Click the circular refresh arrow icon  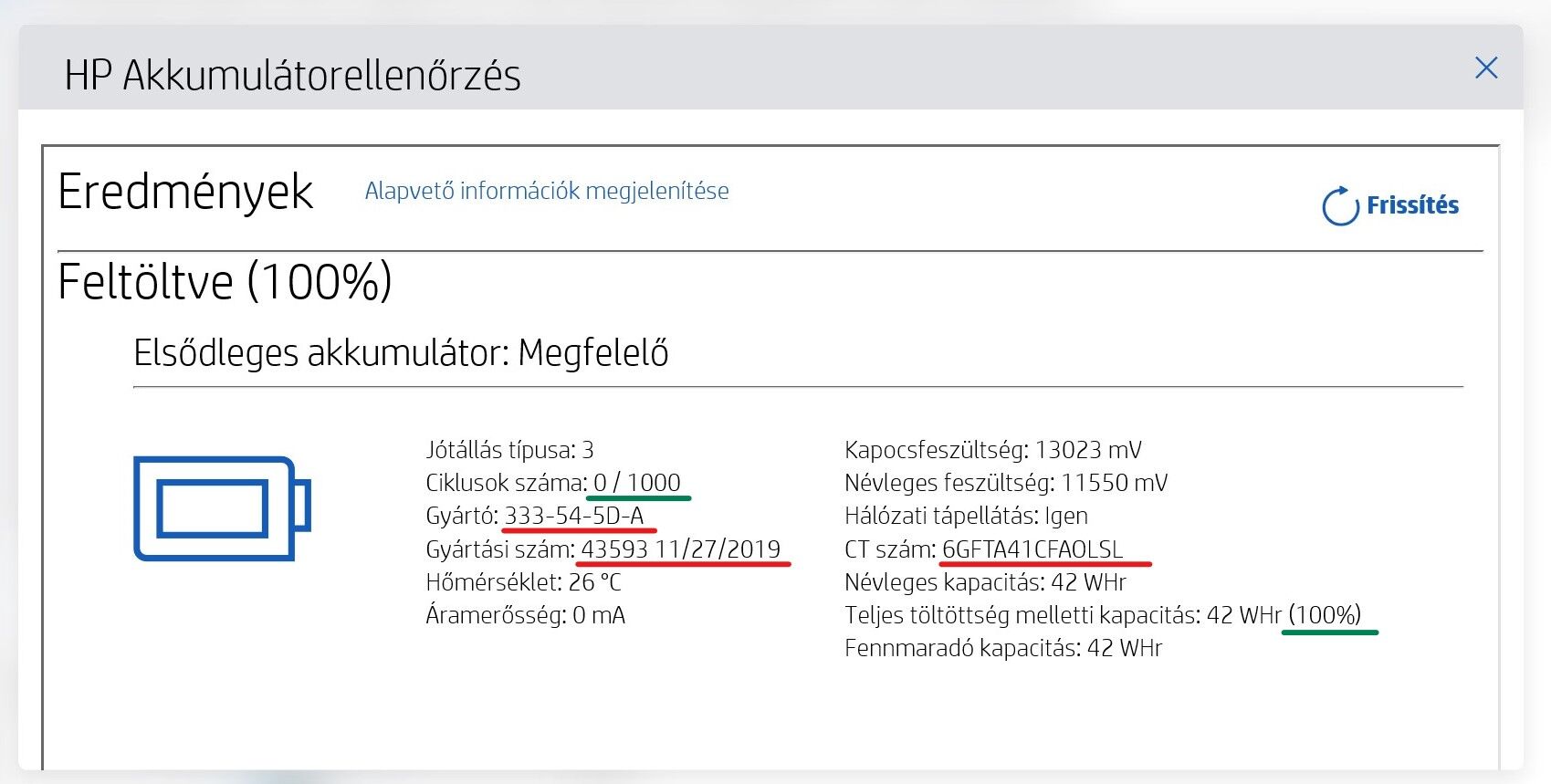point(1340,206)
